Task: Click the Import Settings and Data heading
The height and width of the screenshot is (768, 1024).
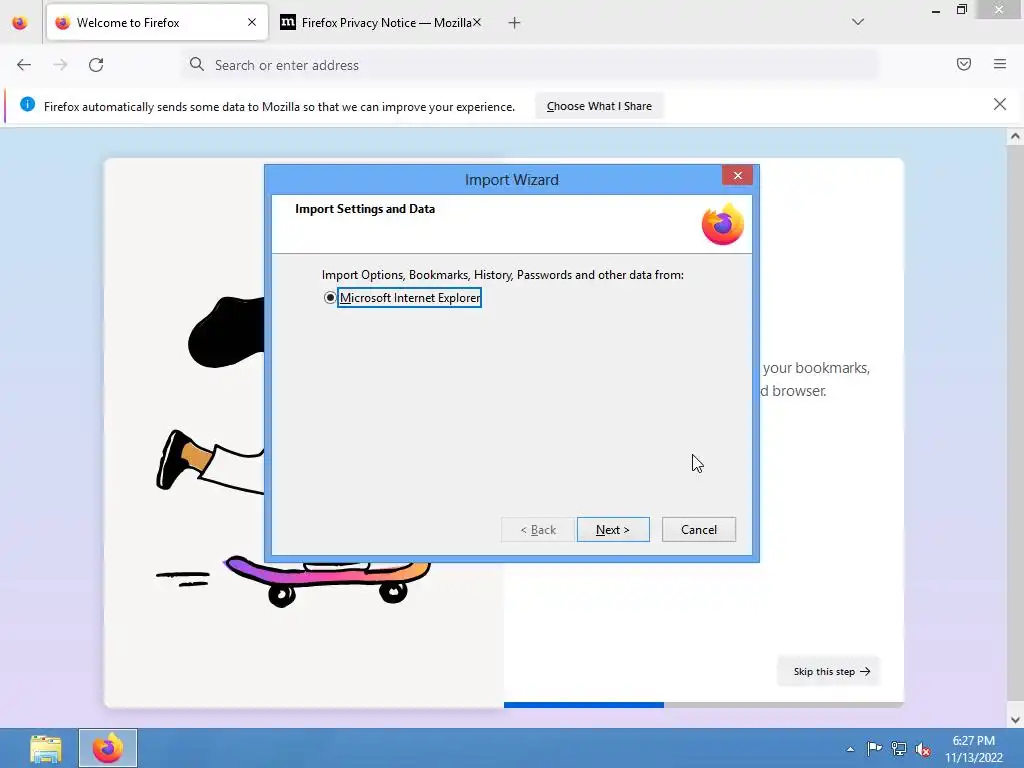Action: (x=364, y=209)
